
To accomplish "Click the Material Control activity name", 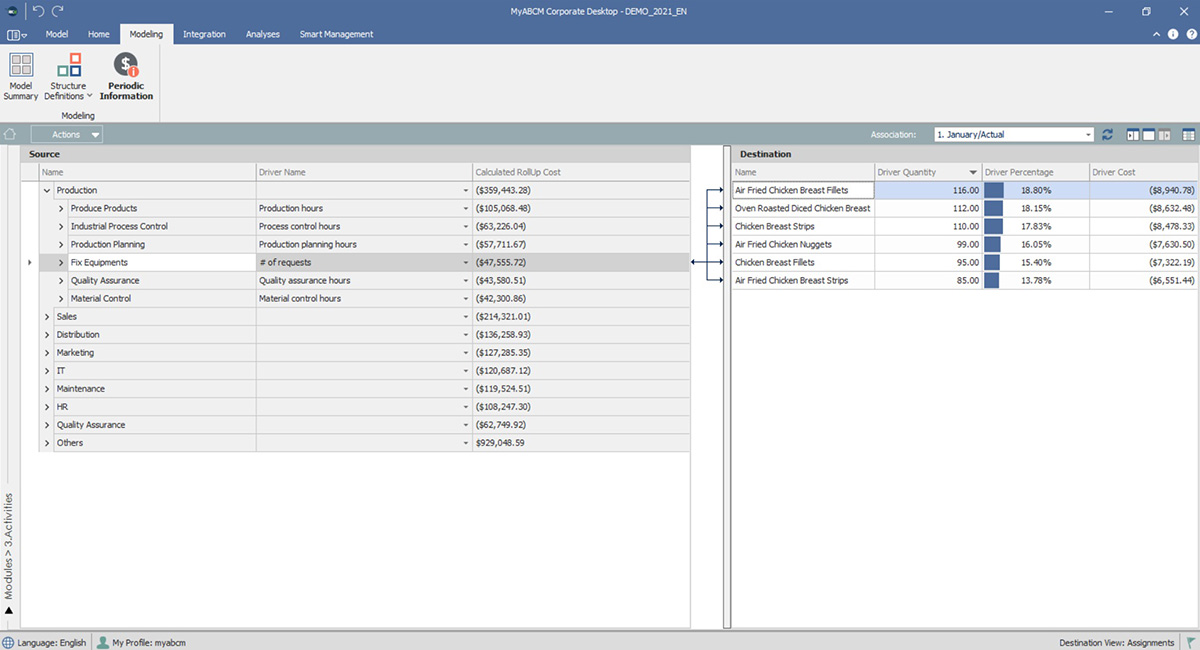I will coord(100,298).
